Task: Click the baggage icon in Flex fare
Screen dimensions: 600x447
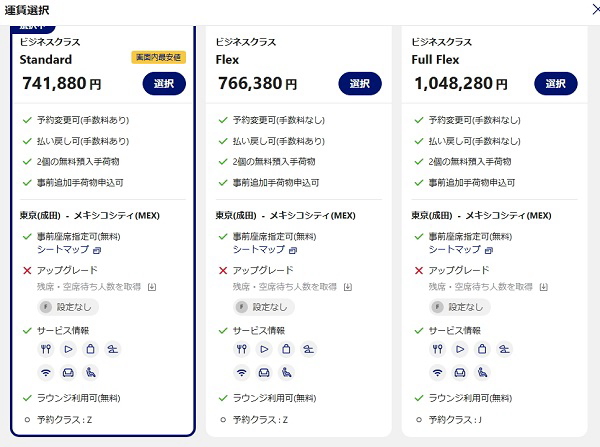Action: (284, 349)
